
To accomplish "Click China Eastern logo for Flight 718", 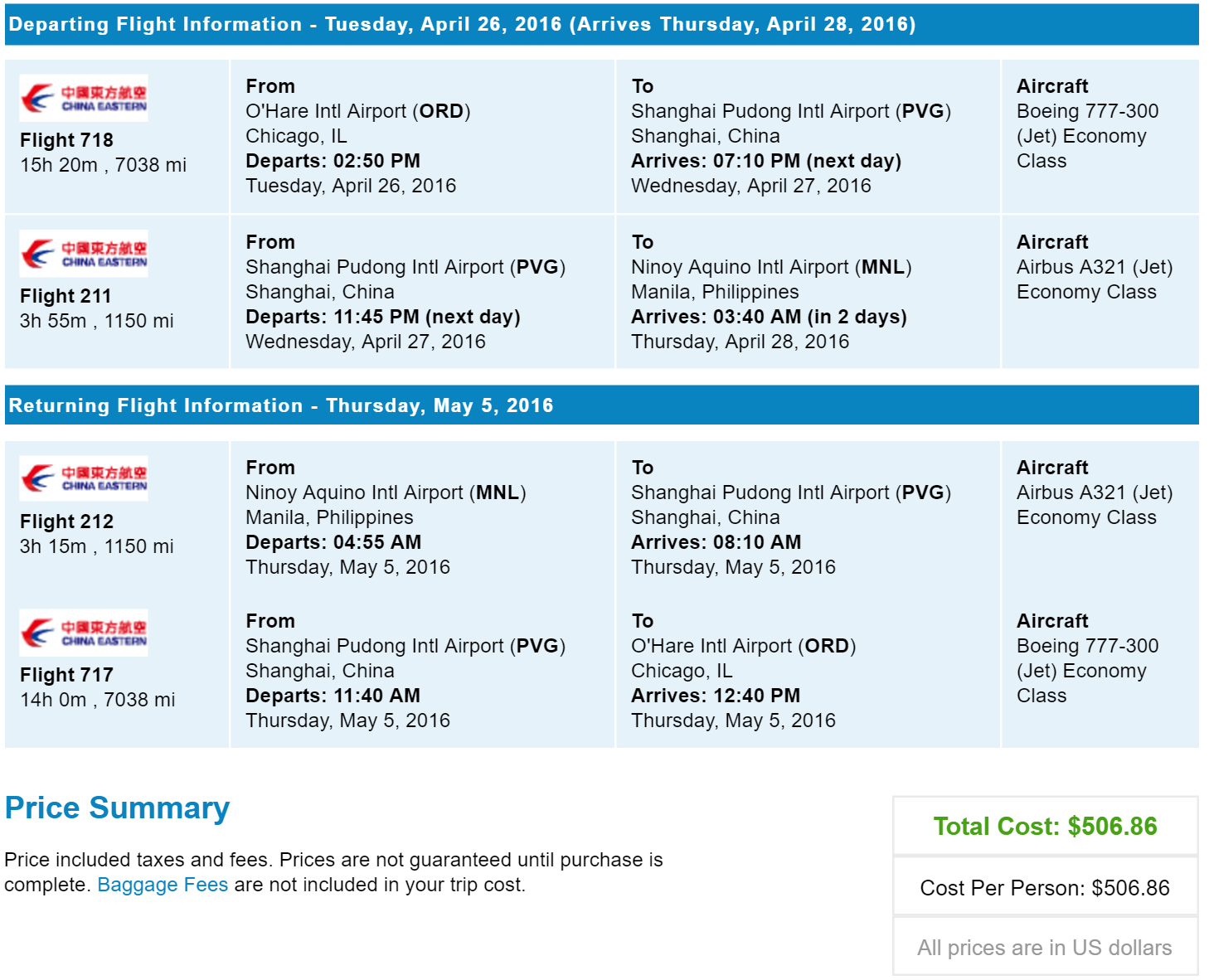I will click(84, 99).
